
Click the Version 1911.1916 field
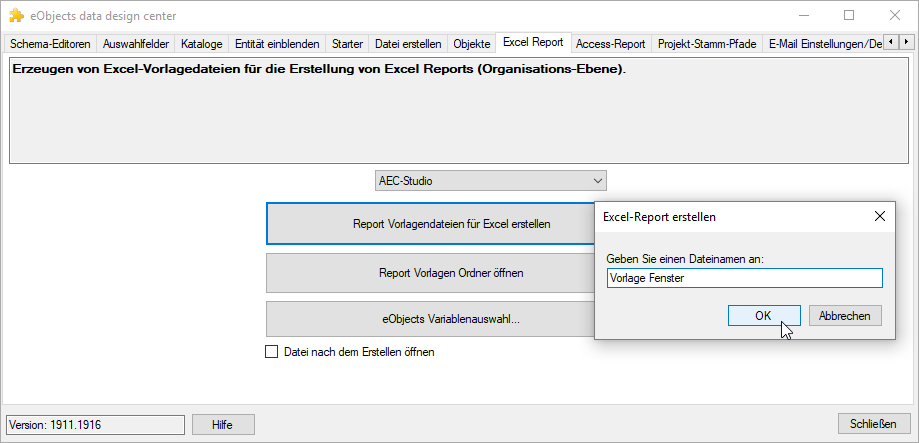coord(96,425)
